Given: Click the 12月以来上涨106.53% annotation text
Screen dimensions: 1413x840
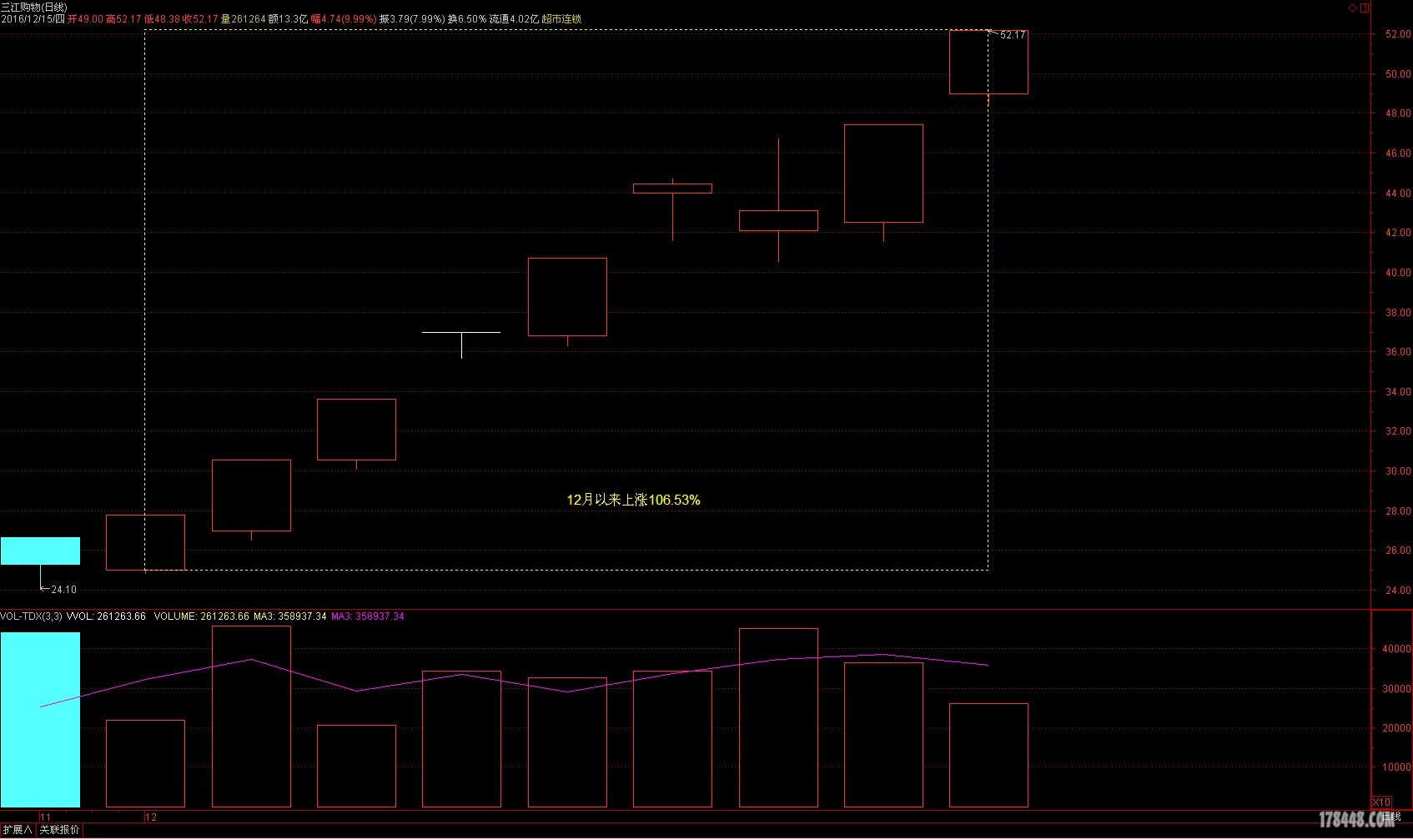Looking at the screenshot, I should (633, 500).
